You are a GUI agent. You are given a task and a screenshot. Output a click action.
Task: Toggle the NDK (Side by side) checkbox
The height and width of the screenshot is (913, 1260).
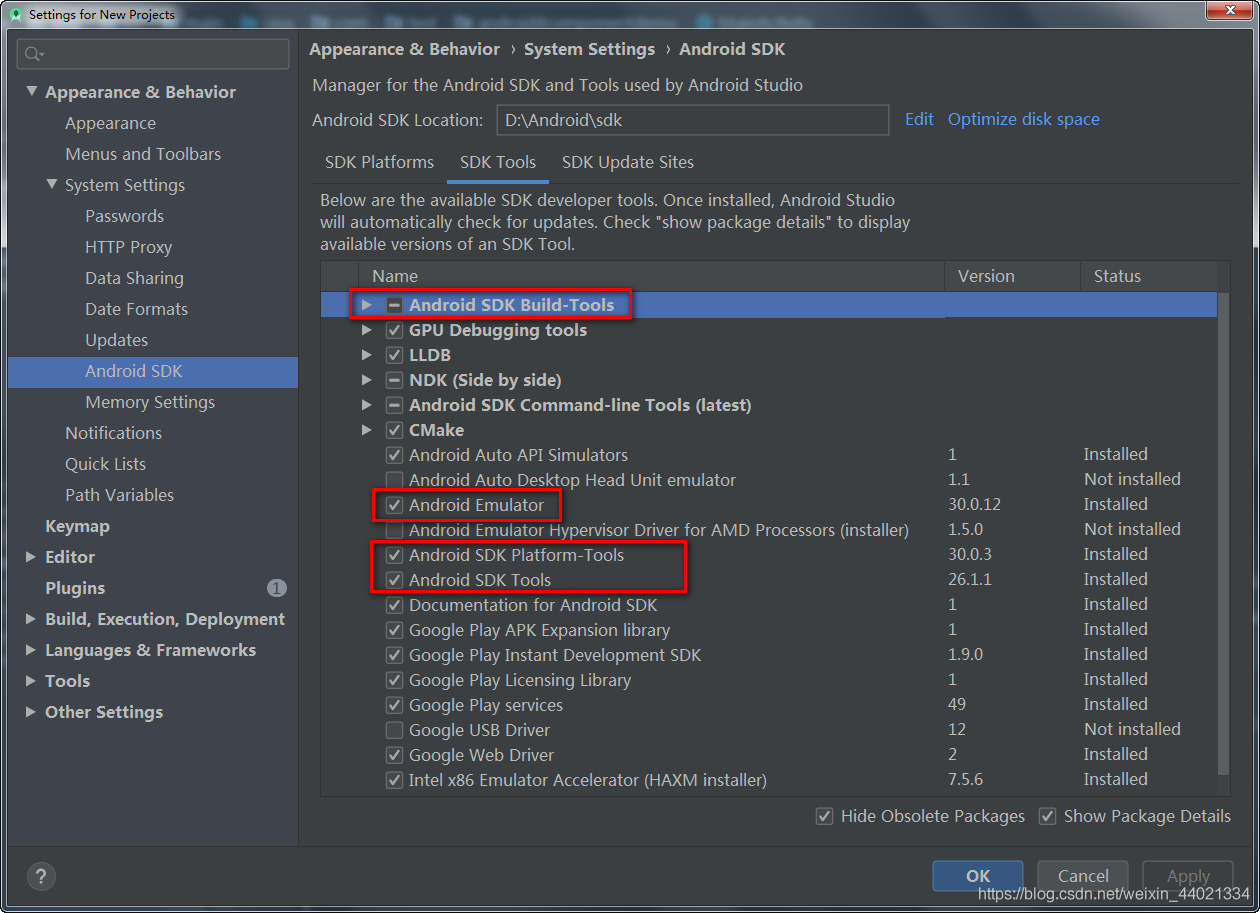point(394,380)
